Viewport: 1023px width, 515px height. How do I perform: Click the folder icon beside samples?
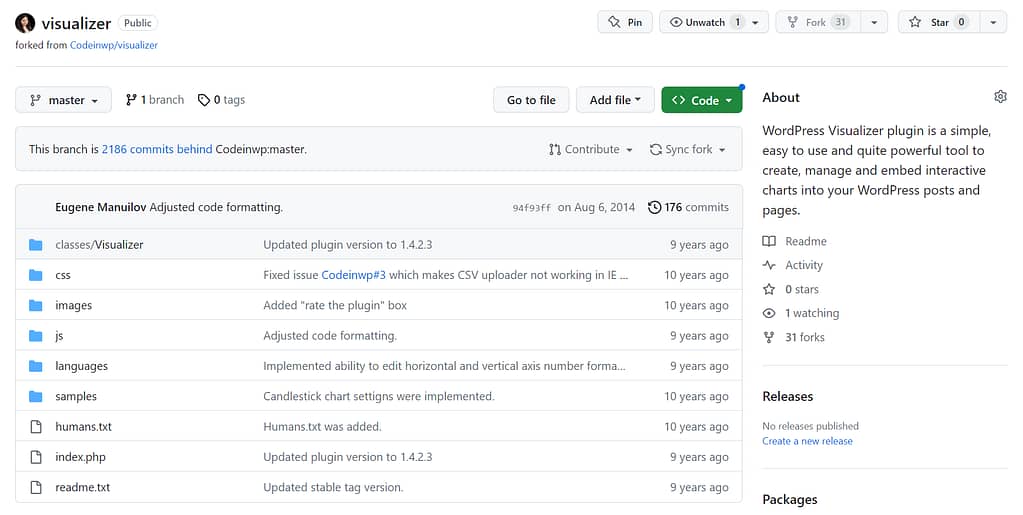pos(36,396)
